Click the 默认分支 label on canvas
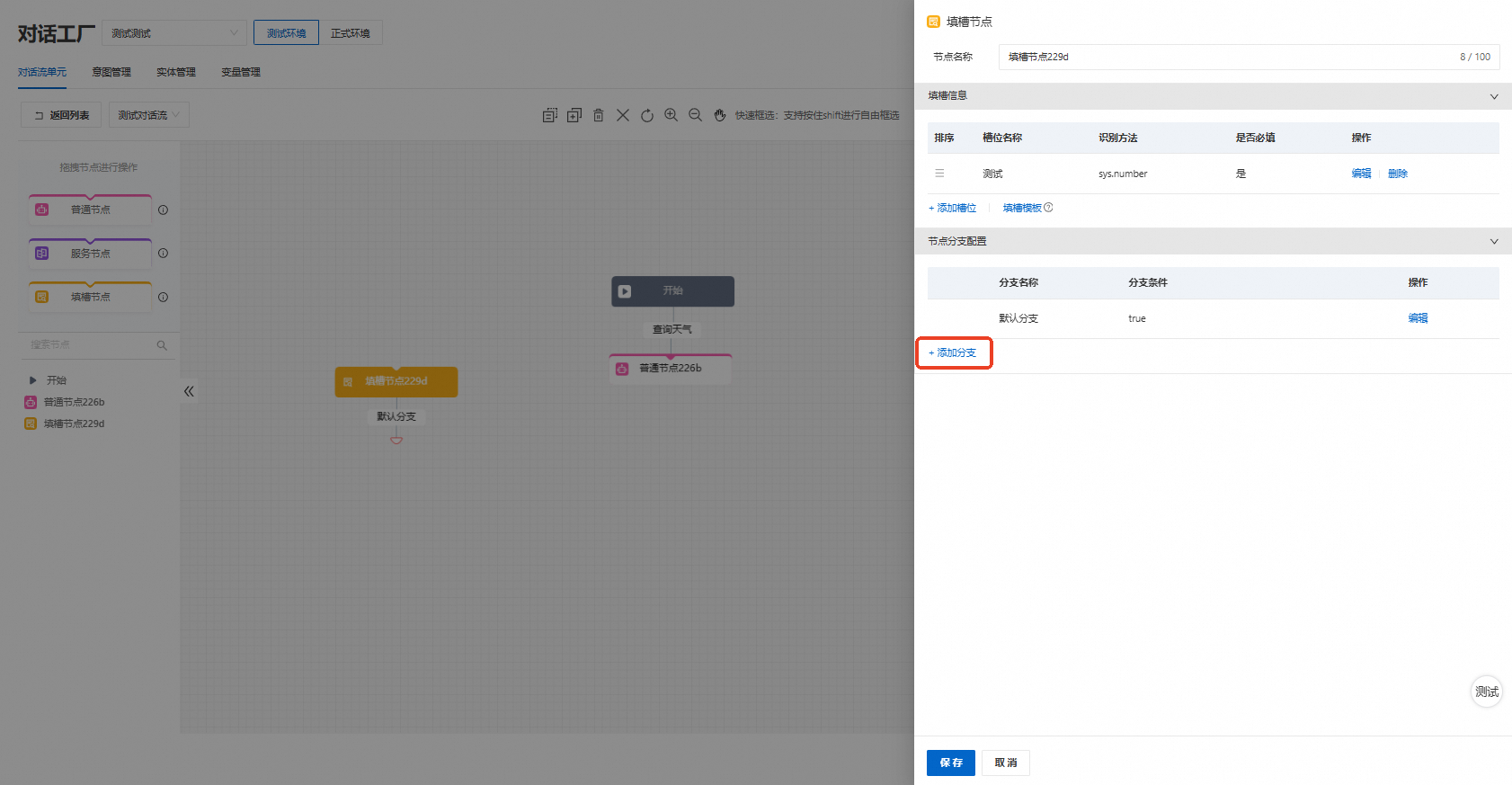1512x785 pixels. (396, 416)
